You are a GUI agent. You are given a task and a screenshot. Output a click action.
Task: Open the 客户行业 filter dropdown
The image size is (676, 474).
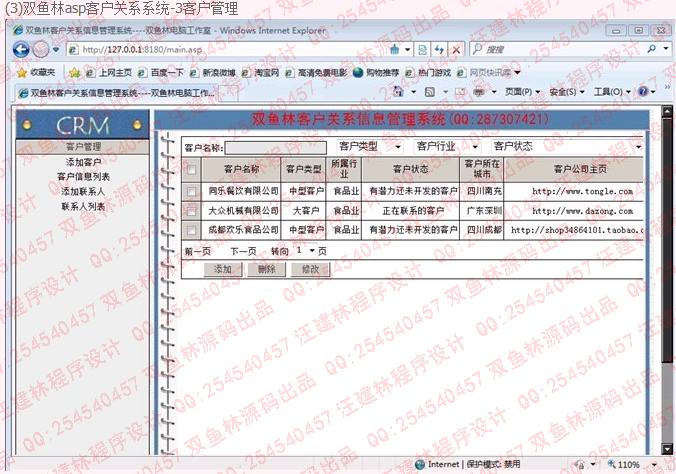click(448, 147)
